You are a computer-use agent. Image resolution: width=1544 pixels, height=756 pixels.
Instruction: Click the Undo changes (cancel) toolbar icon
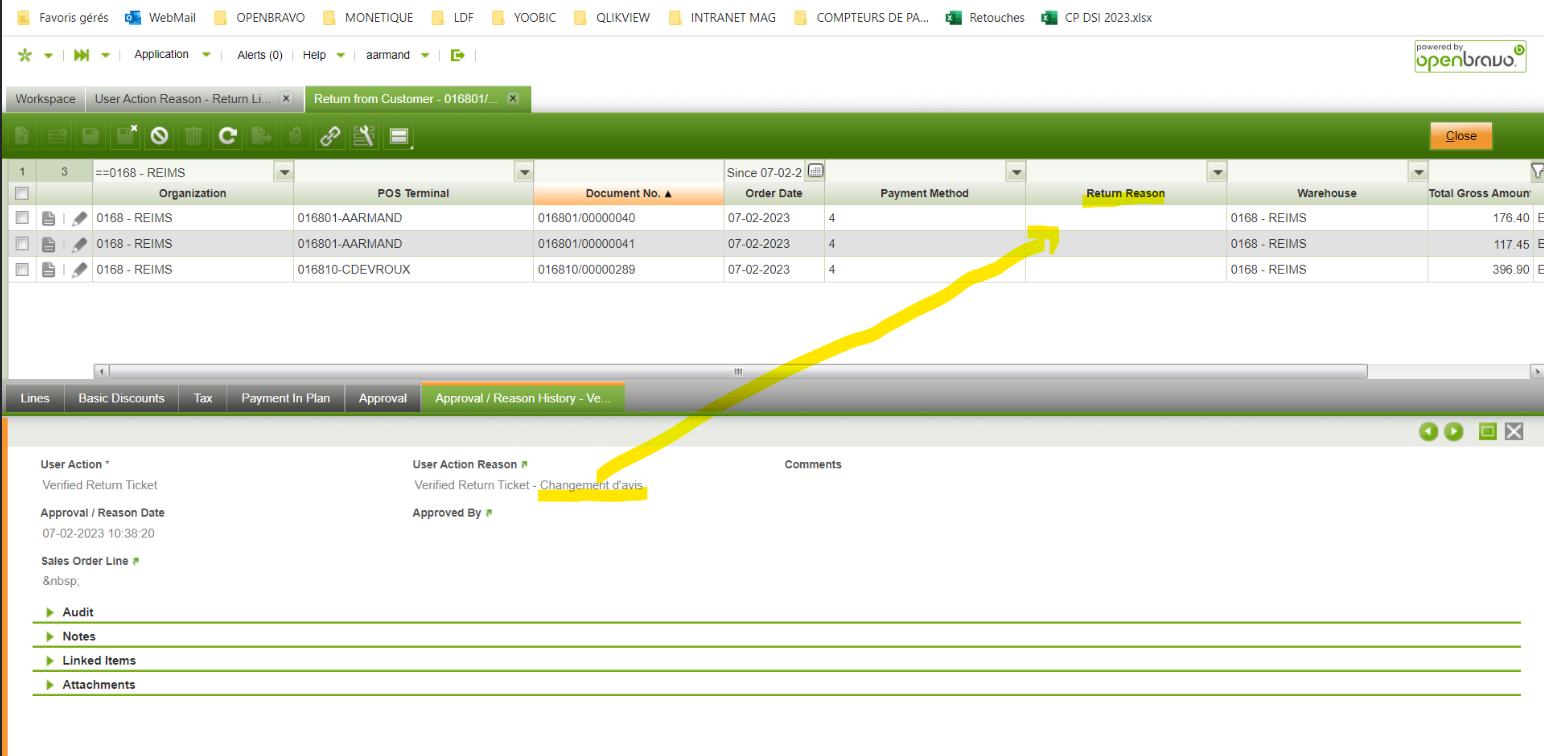158,136
